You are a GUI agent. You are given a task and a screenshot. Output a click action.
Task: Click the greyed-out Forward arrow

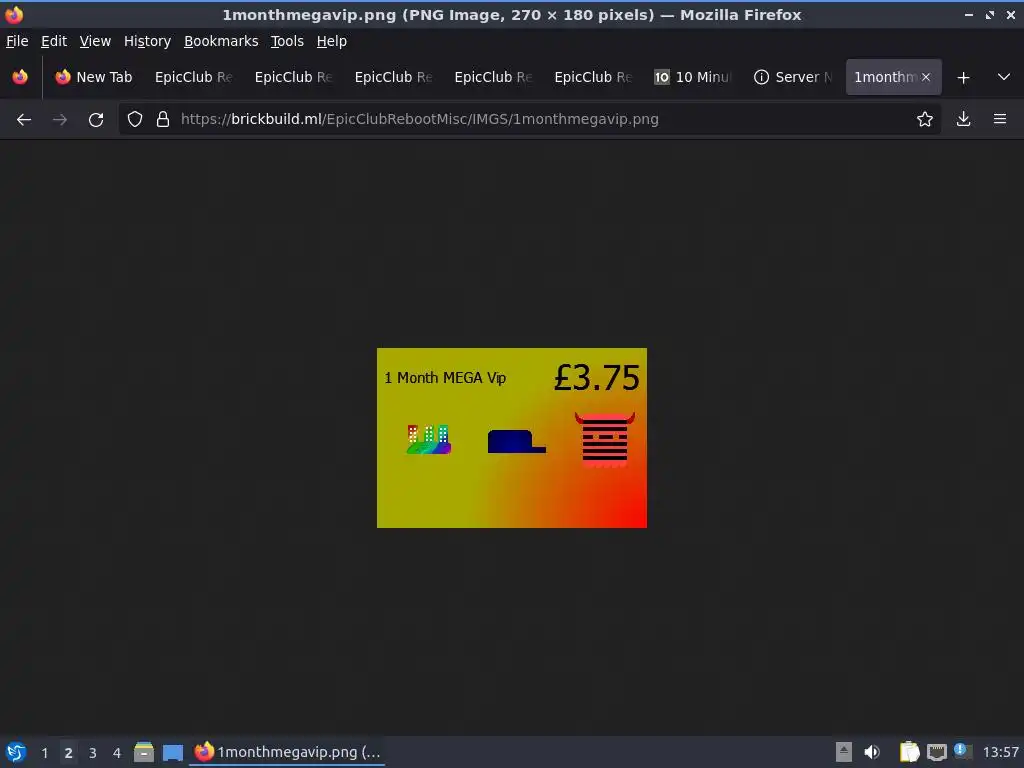click(60, 119)
